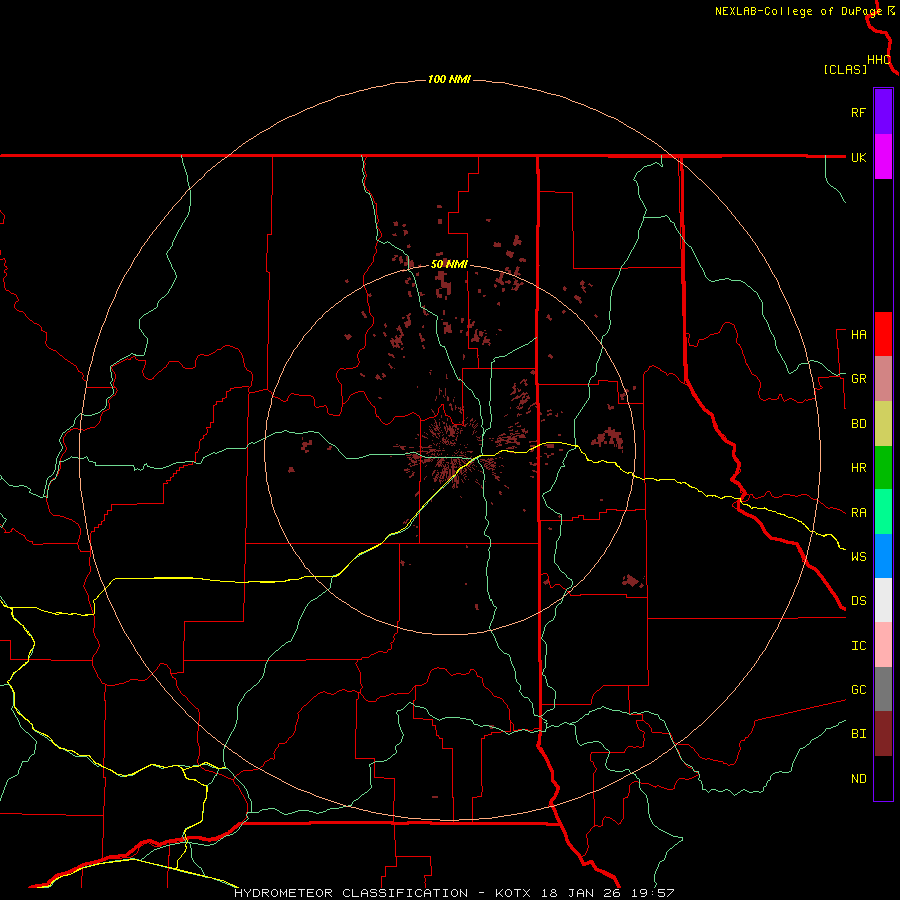Click the ND legend label
Screen dimensions: 900x900
coord(859,778)
